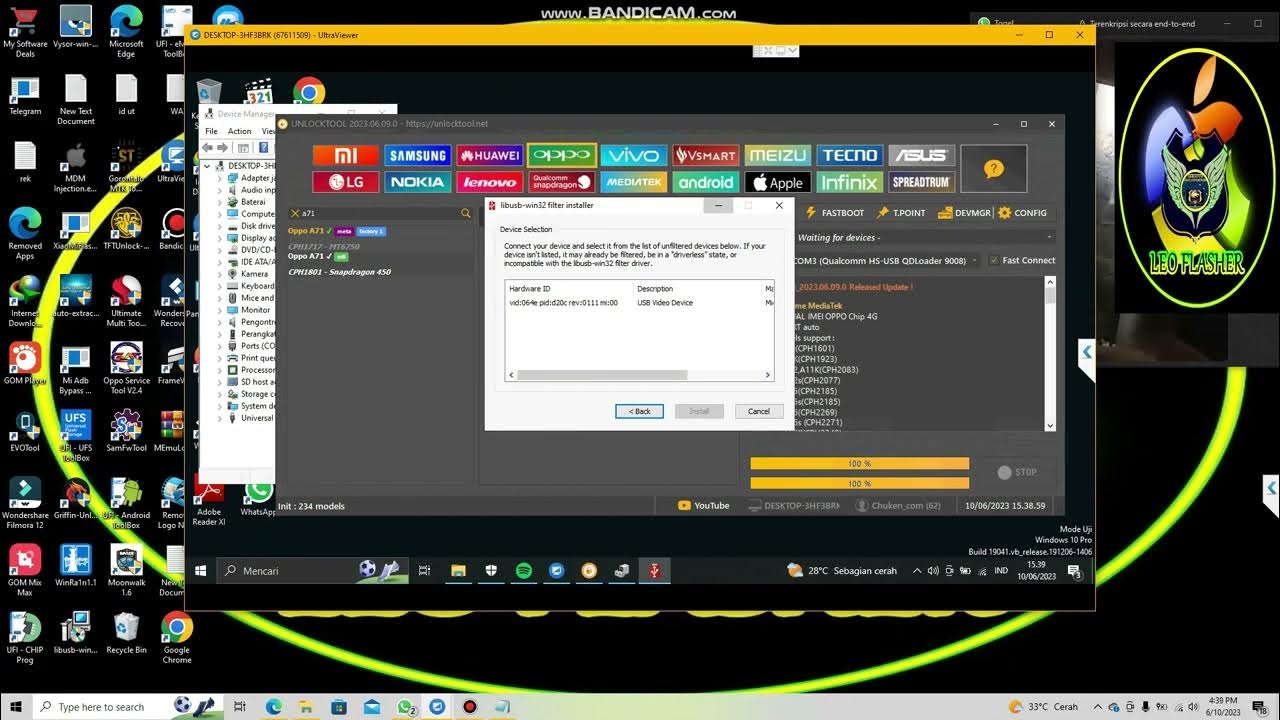
Task: Expand DESKTOP-3HF root node in Device Manager
Action: click(208, 166)
